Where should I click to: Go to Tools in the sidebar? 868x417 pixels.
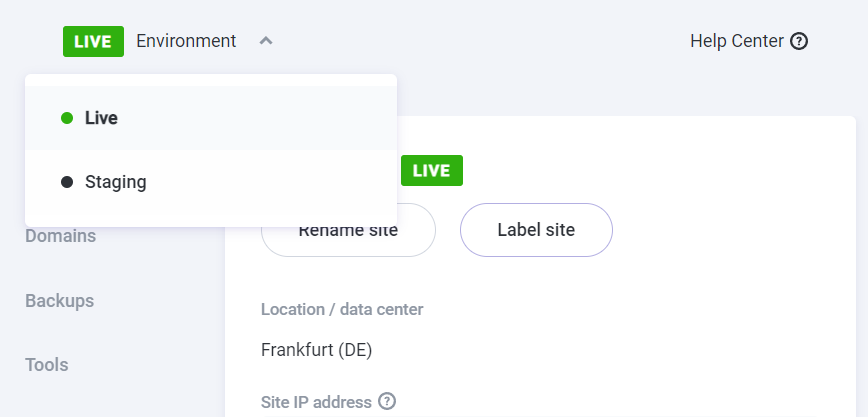point(47,364)
